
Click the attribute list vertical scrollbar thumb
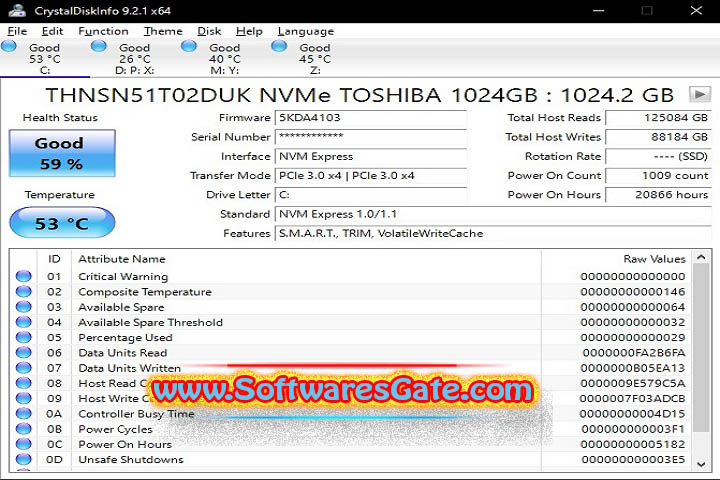point(701,348)
